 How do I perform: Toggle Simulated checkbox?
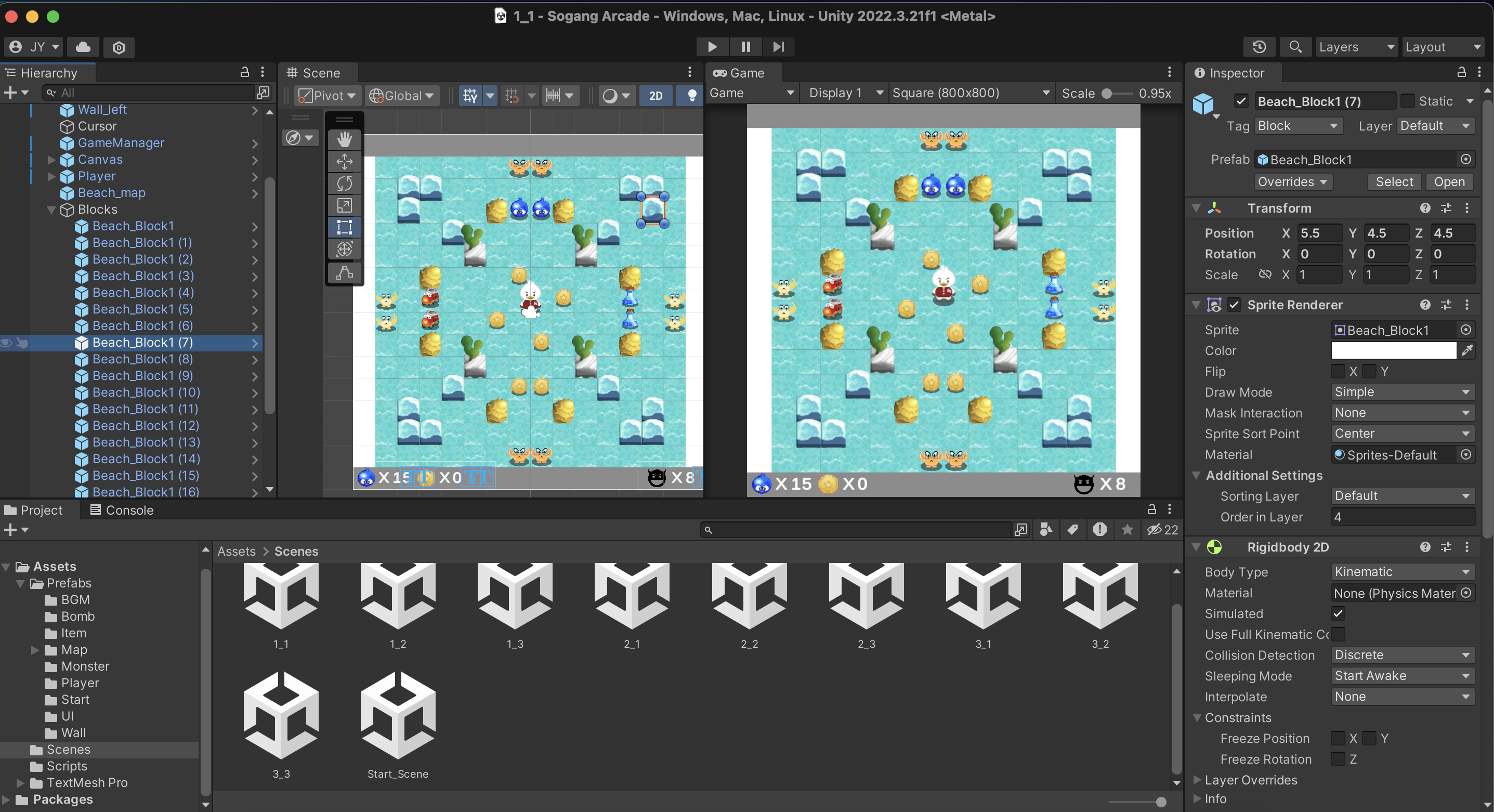tap(1338, 613)
